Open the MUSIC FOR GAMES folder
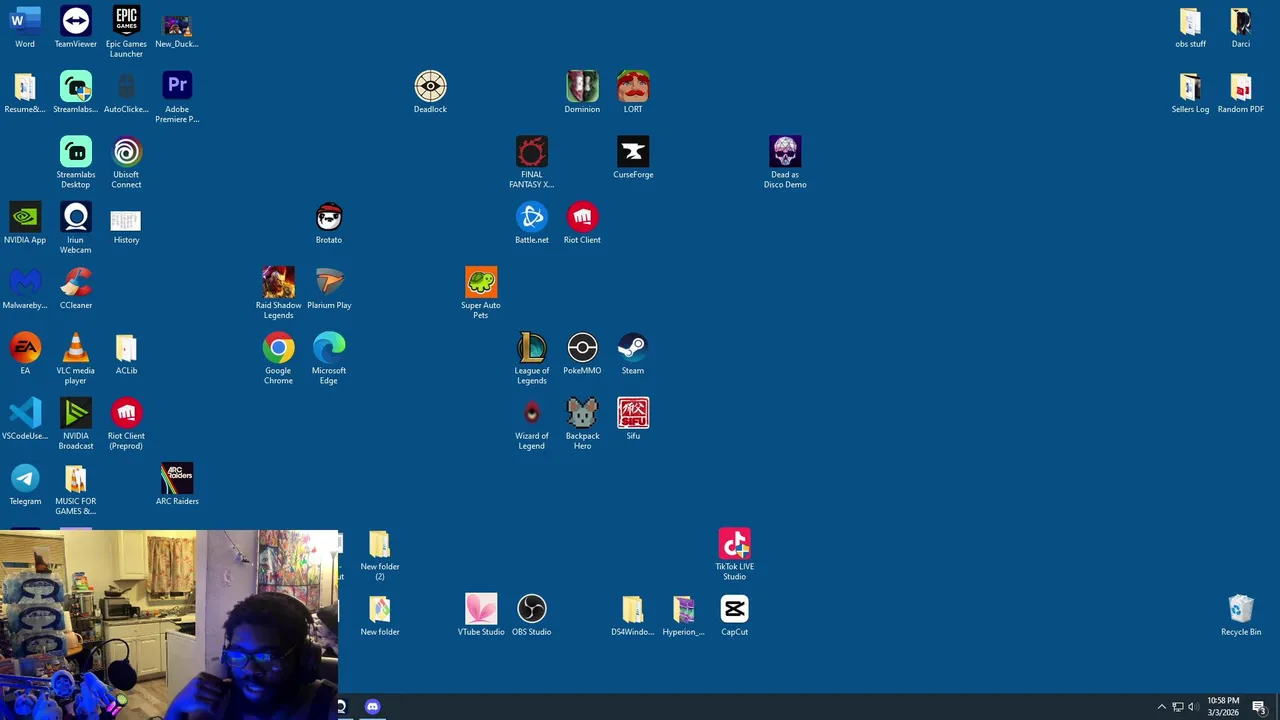This screenshot has height=720, width=1280. [76, 479]
